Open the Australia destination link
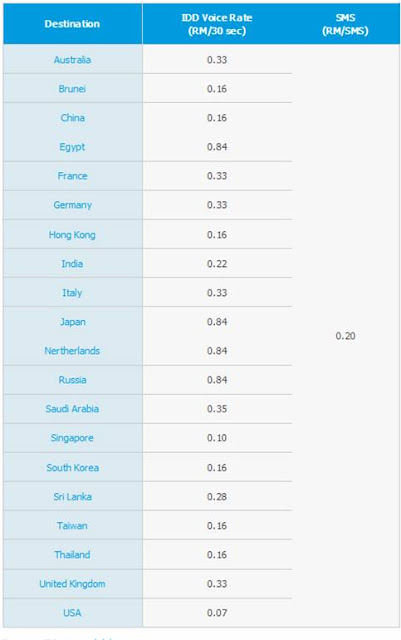The width and height of the screenshot is (401, 640). (72, 60)
